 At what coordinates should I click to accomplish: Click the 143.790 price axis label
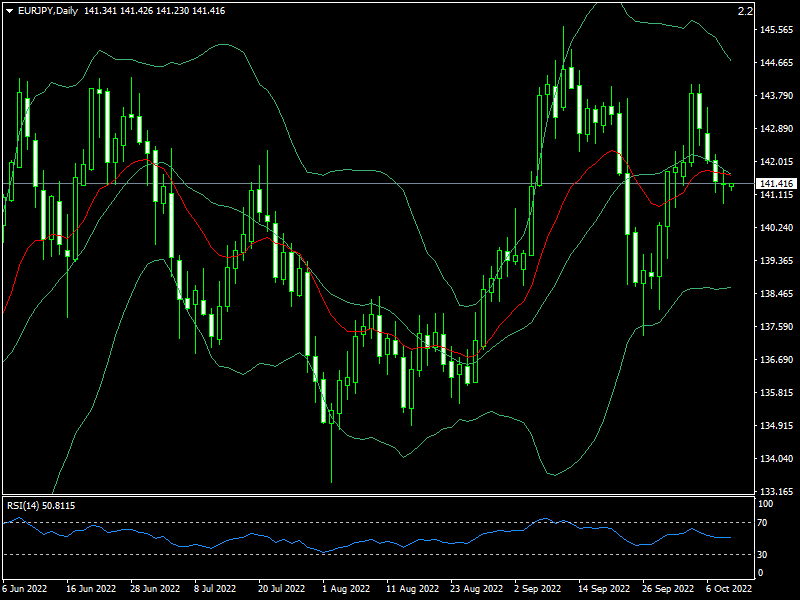coord(777,95)
